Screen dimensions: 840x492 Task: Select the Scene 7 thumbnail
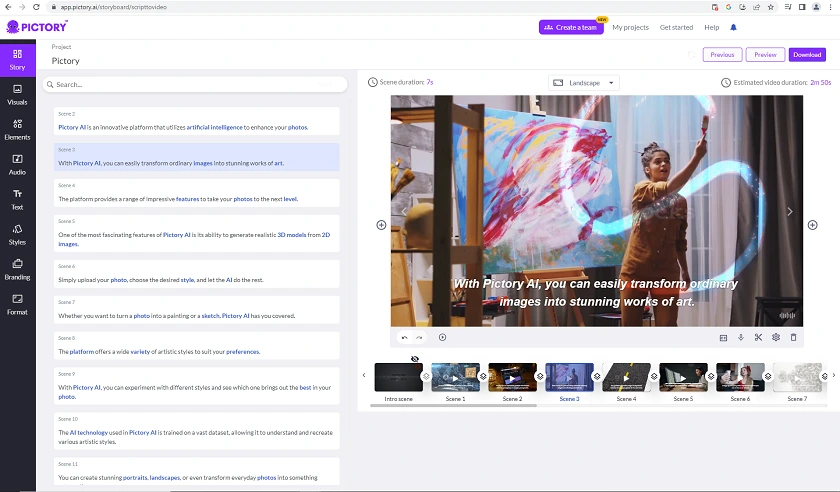click(x=797, y=377)
